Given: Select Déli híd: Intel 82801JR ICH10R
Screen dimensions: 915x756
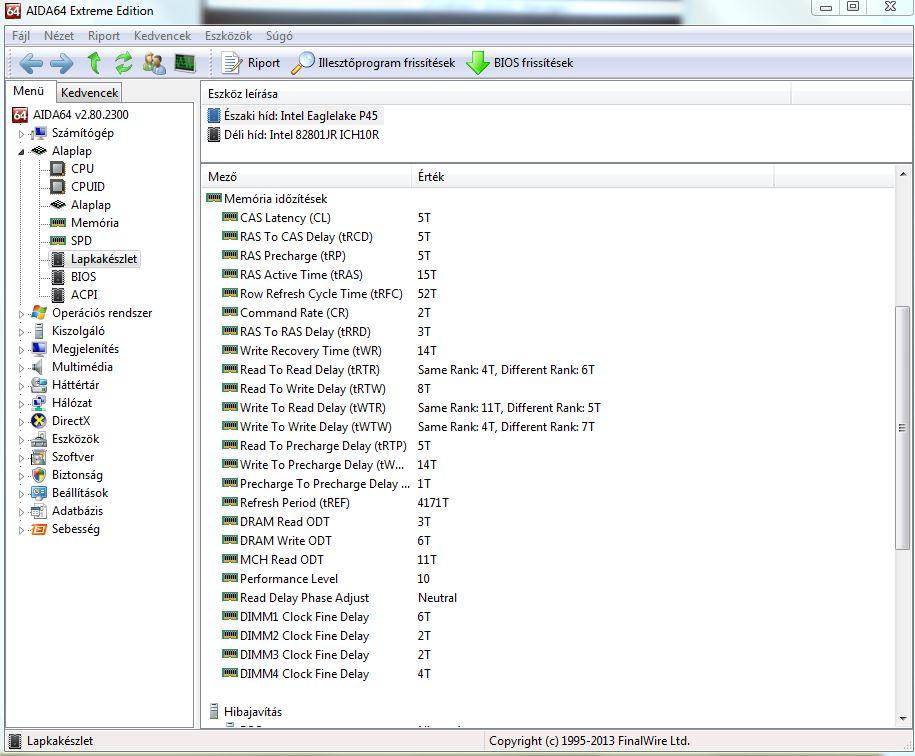Looking at the screenshot, I should tap(294, 135).
